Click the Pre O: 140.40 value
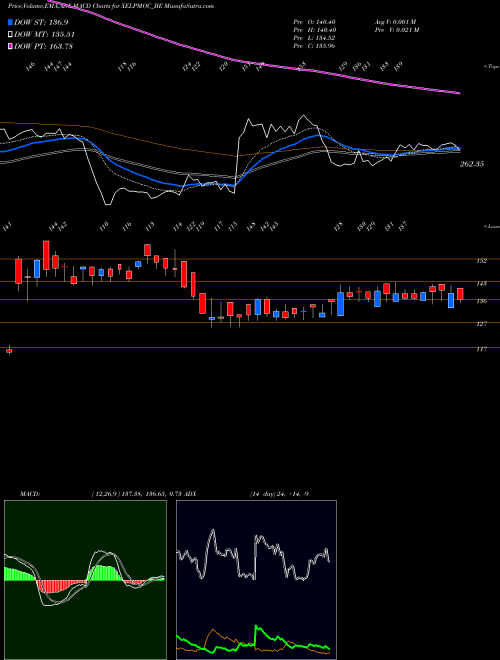The width and height of the screenshot is (500, 660). 314,22
